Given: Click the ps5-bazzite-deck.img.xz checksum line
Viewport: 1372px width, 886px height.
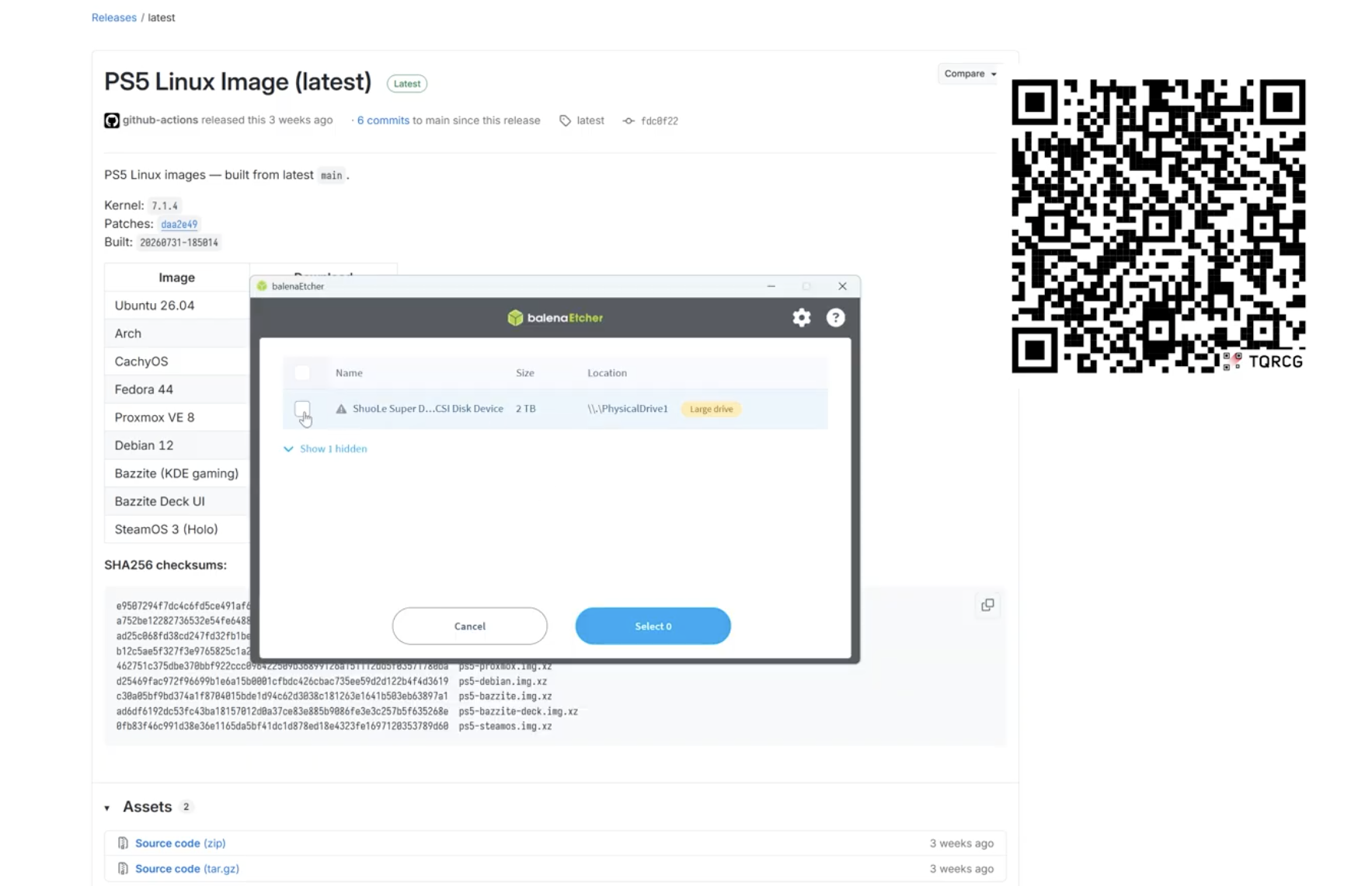Looking at the screenshot, I should click(347, 711).
